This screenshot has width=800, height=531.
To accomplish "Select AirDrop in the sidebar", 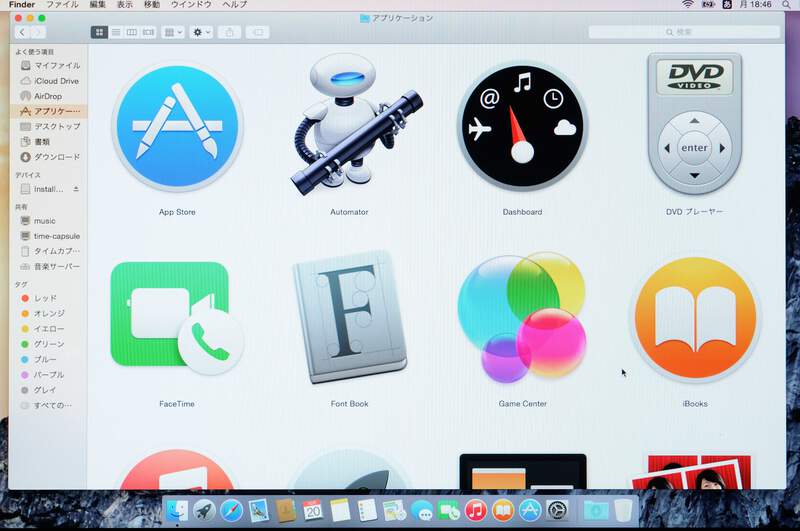I will click(50, 96).
